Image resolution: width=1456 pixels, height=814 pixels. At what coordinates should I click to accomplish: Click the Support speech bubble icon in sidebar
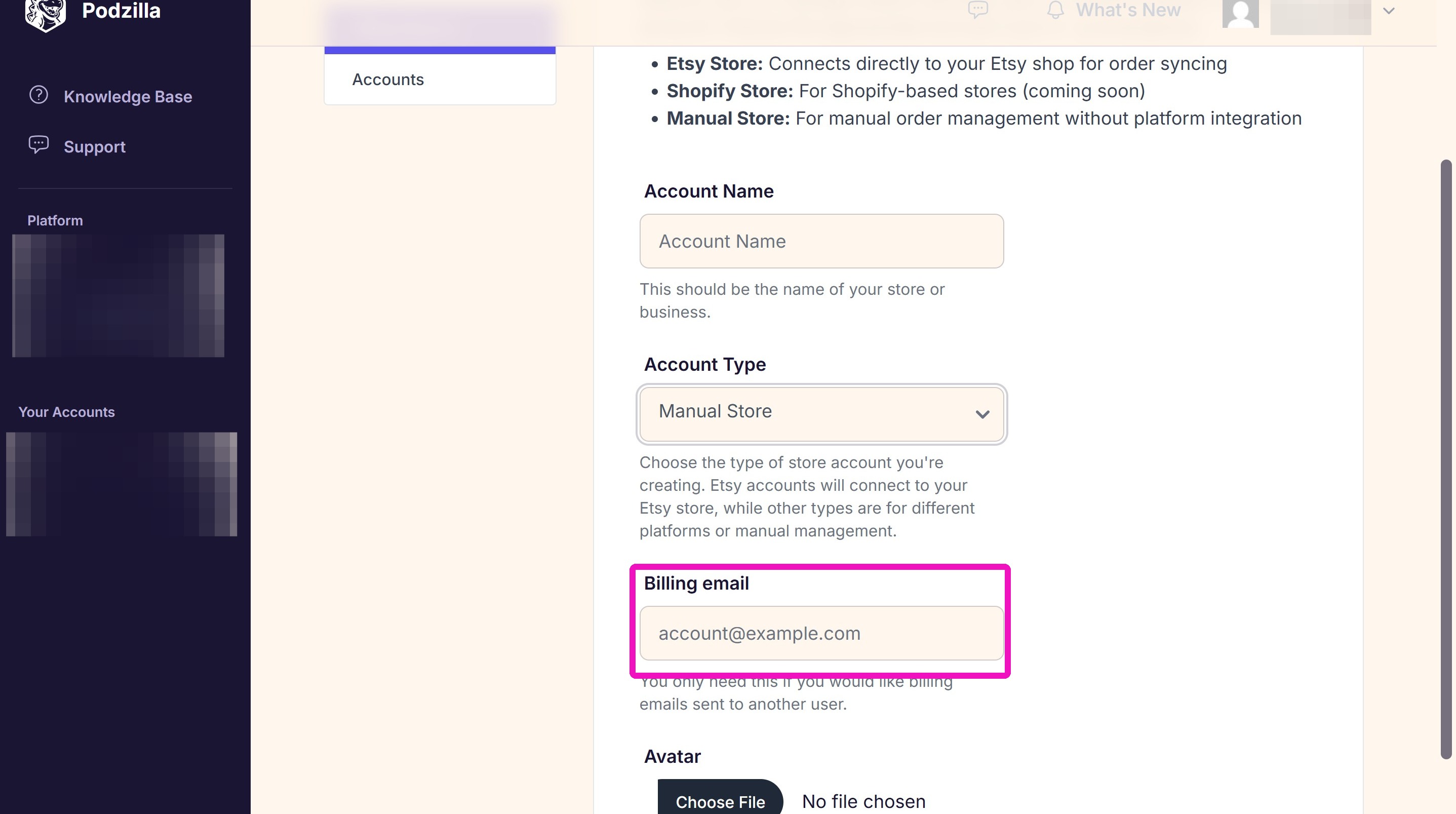click(x=38, y=145)
